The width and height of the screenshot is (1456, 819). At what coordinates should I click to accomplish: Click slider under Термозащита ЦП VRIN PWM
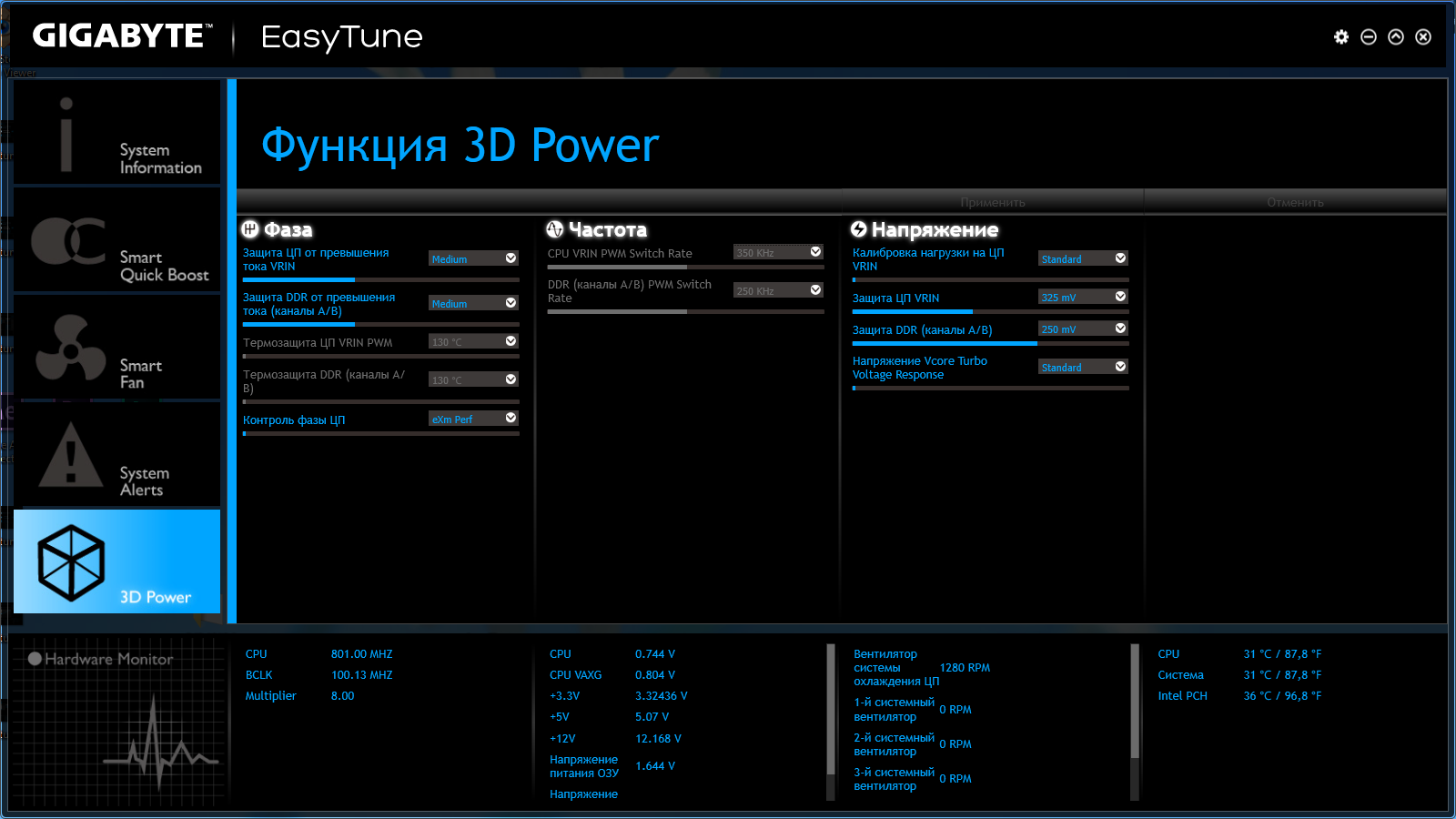pos(381,357)
